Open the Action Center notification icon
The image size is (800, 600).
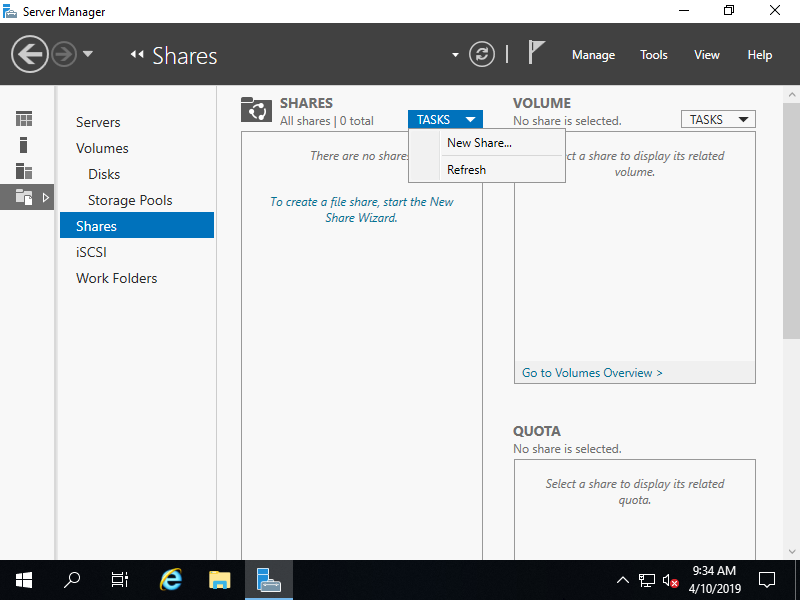coord(767,580)
